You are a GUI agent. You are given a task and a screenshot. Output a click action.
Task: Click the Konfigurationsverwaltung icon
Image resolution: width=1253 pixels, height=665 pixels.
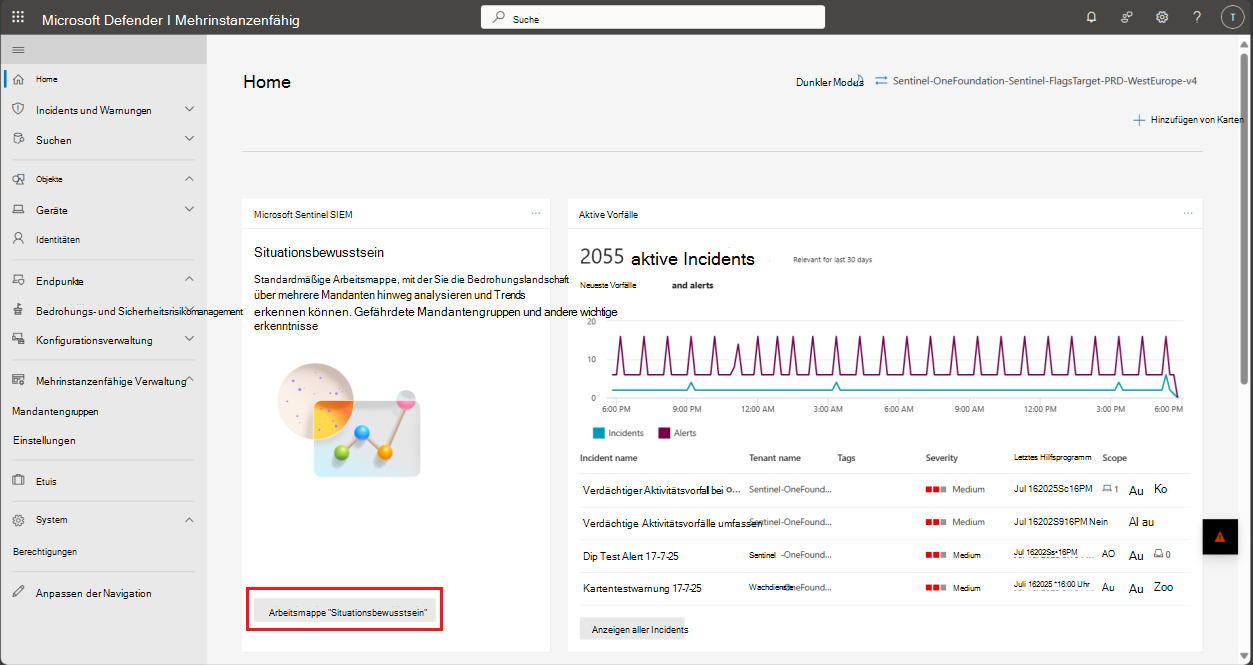[x=18, y=340]
